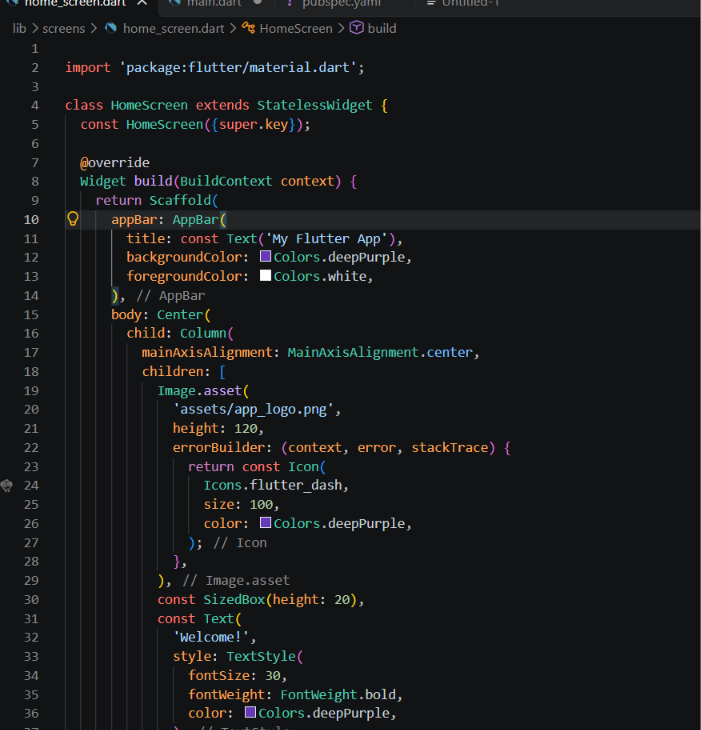The height and width of the screenshot is (730, 701).
Task: Click the @override annotation on line 7
Action: (115, 162)
